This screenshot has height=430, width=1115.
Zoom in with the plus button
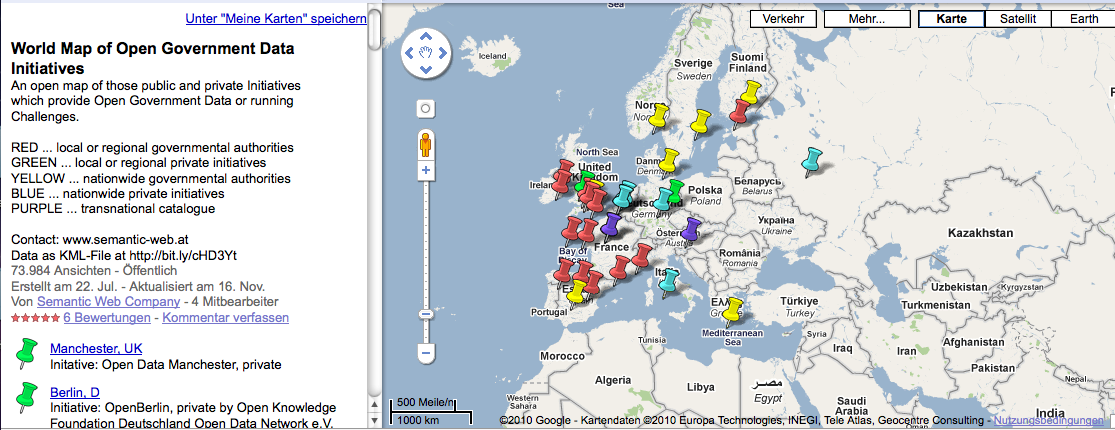[426, 171]
